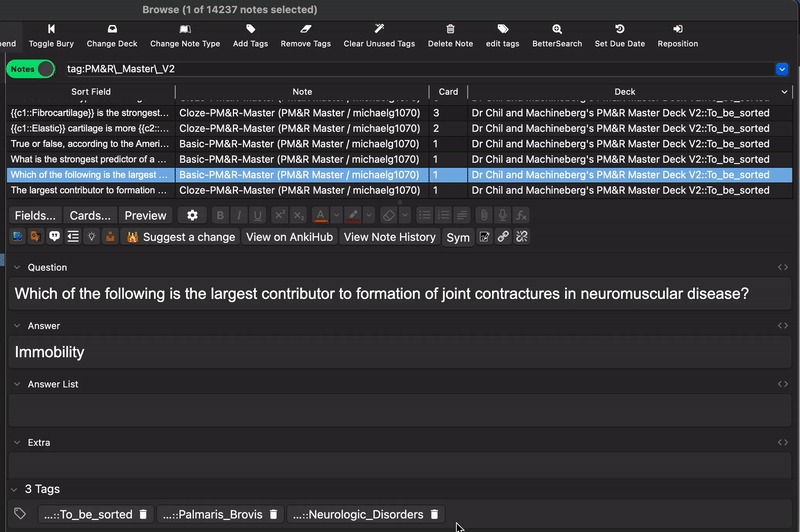Click the Clear Unused Tags icon

pos(379,30)
